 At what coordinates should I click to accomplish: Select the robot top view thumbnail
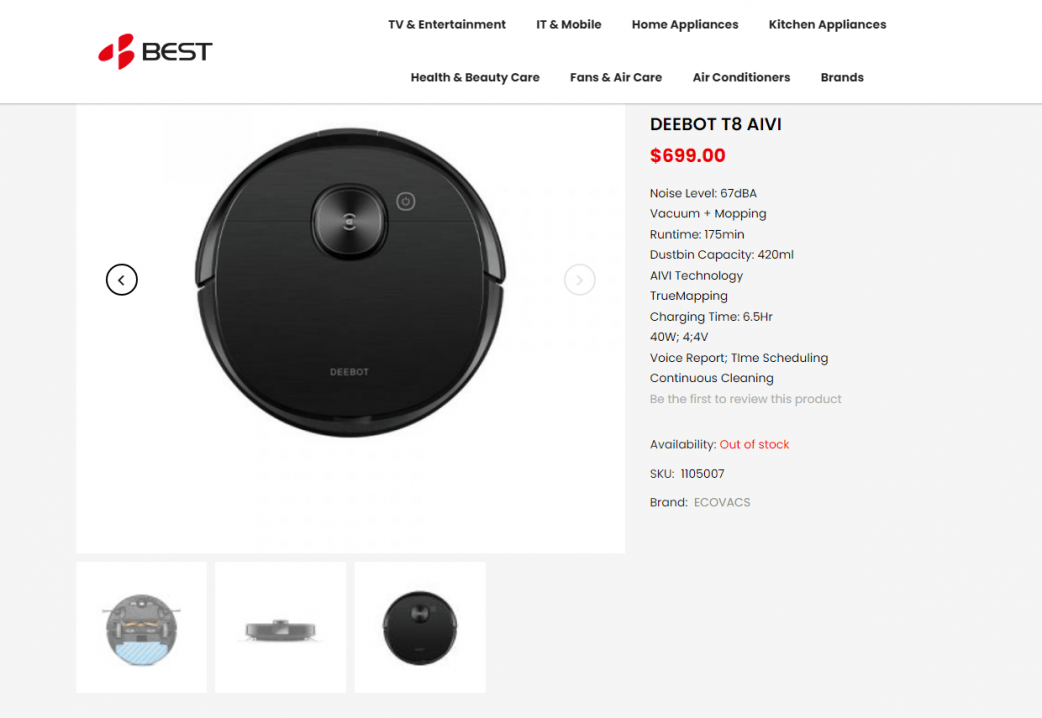(420, 628)
